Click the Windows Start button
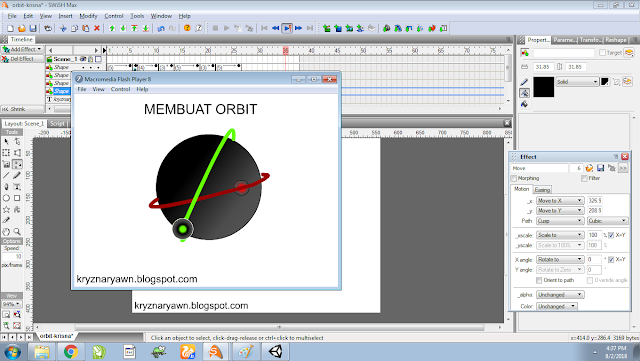The height and width of the screenshot is (361, 640). pos(12,352)
